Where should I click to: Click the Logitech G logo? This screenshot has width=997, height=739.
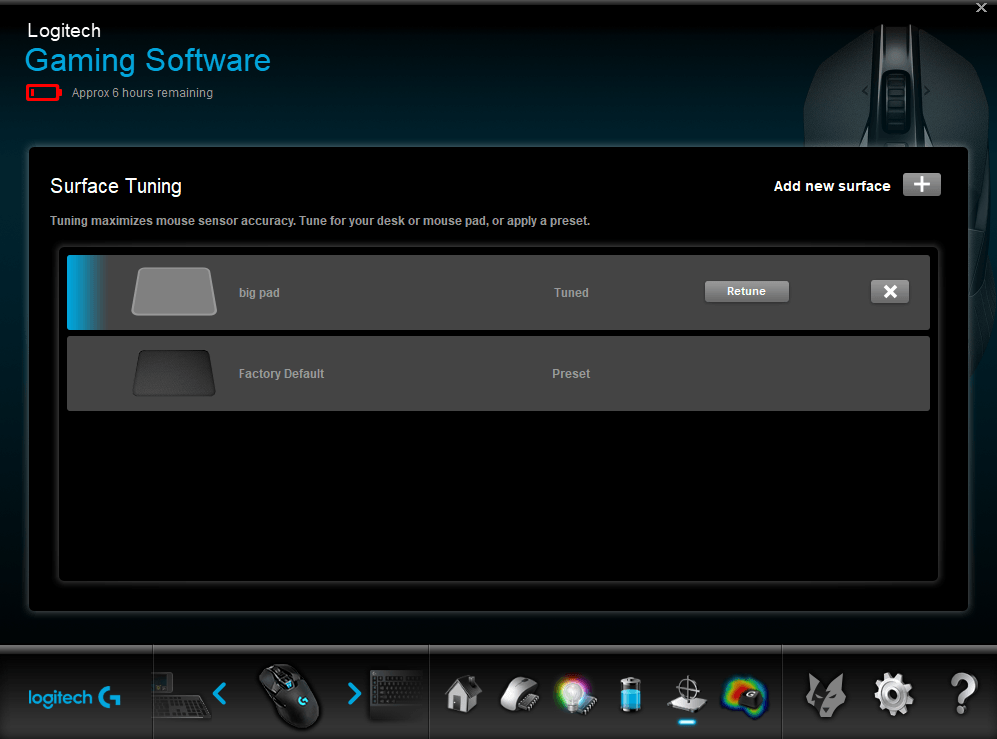[x=75, y=698]
